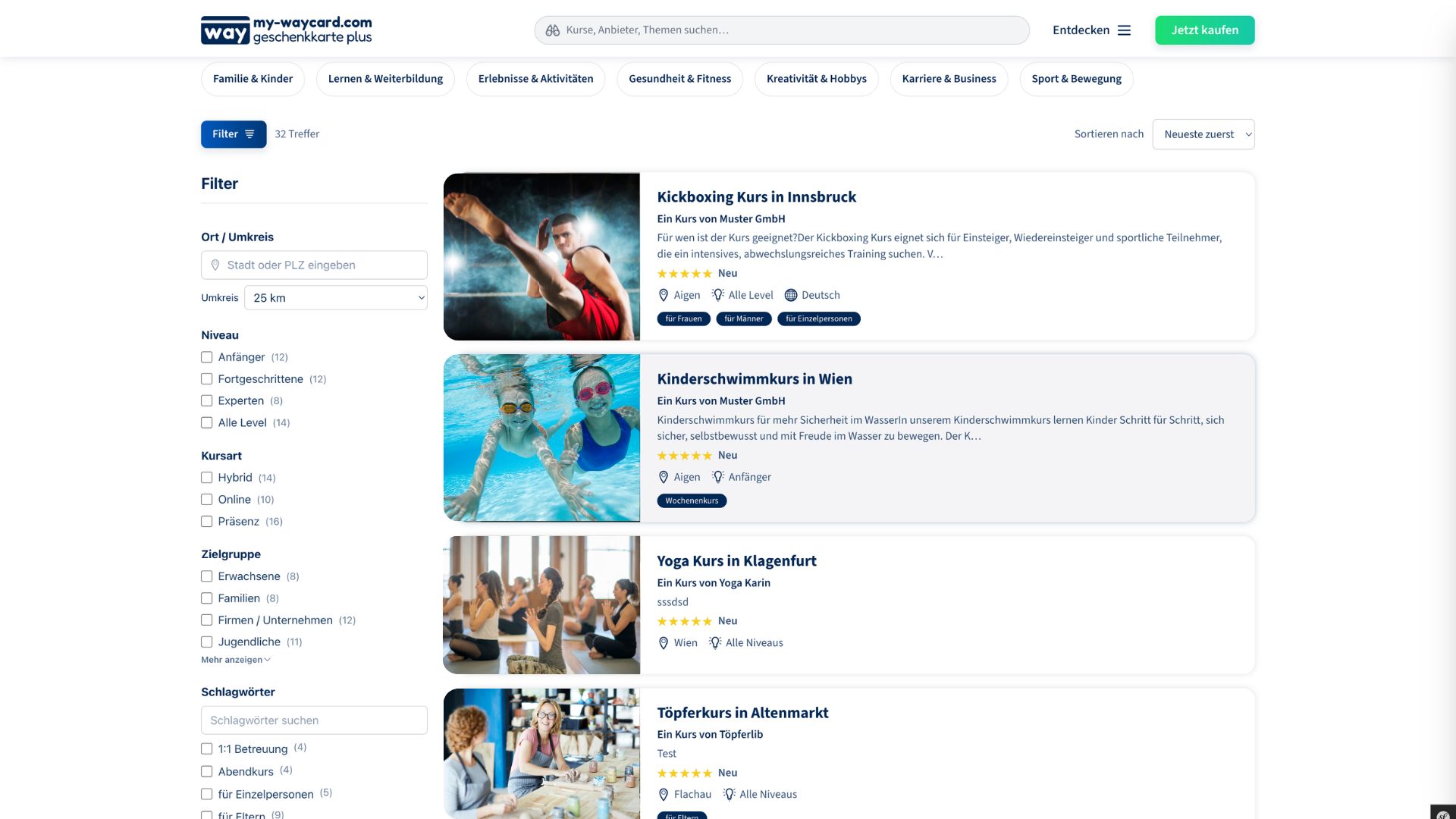Click the my-waycard.com logo
The height and width of the screenshot is (819, 1456).
(x=286, y=30)
